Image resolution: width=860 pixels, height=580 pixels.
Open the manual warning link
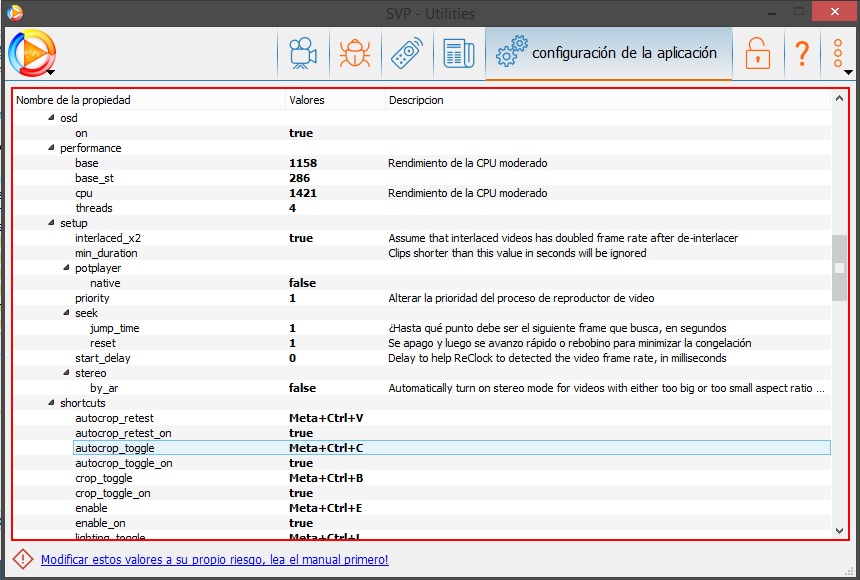214,560
